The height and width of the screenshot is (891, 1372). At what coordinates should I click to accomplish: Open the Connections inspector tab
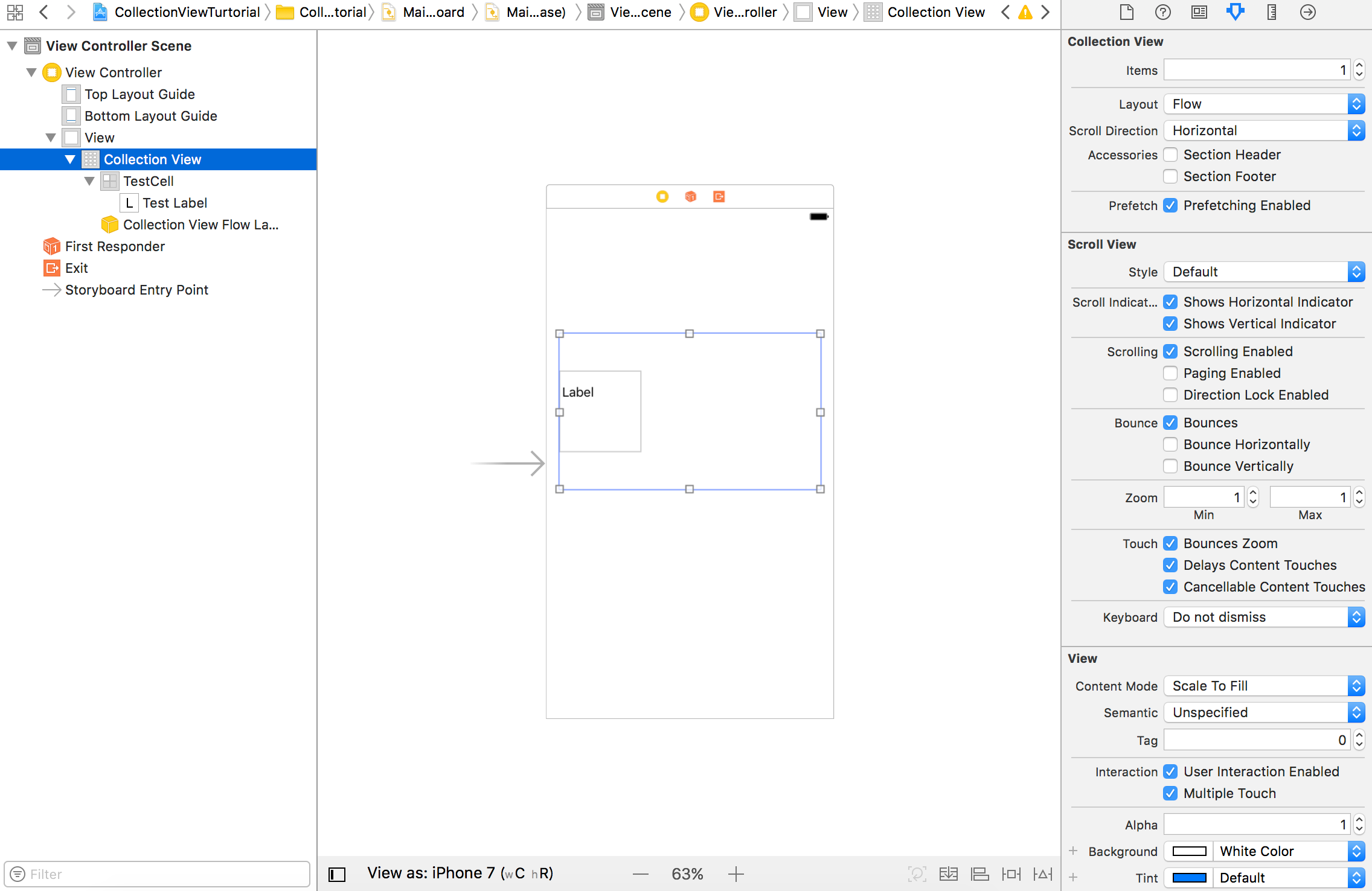[x=1307, y=12]
